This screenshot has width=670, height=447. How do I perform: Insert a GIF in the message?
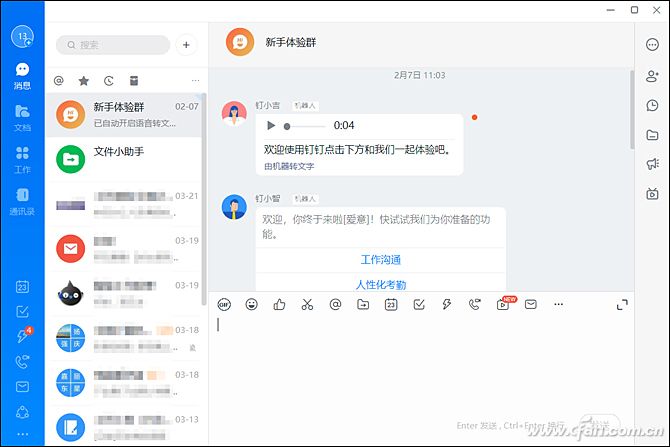(224, 304)
